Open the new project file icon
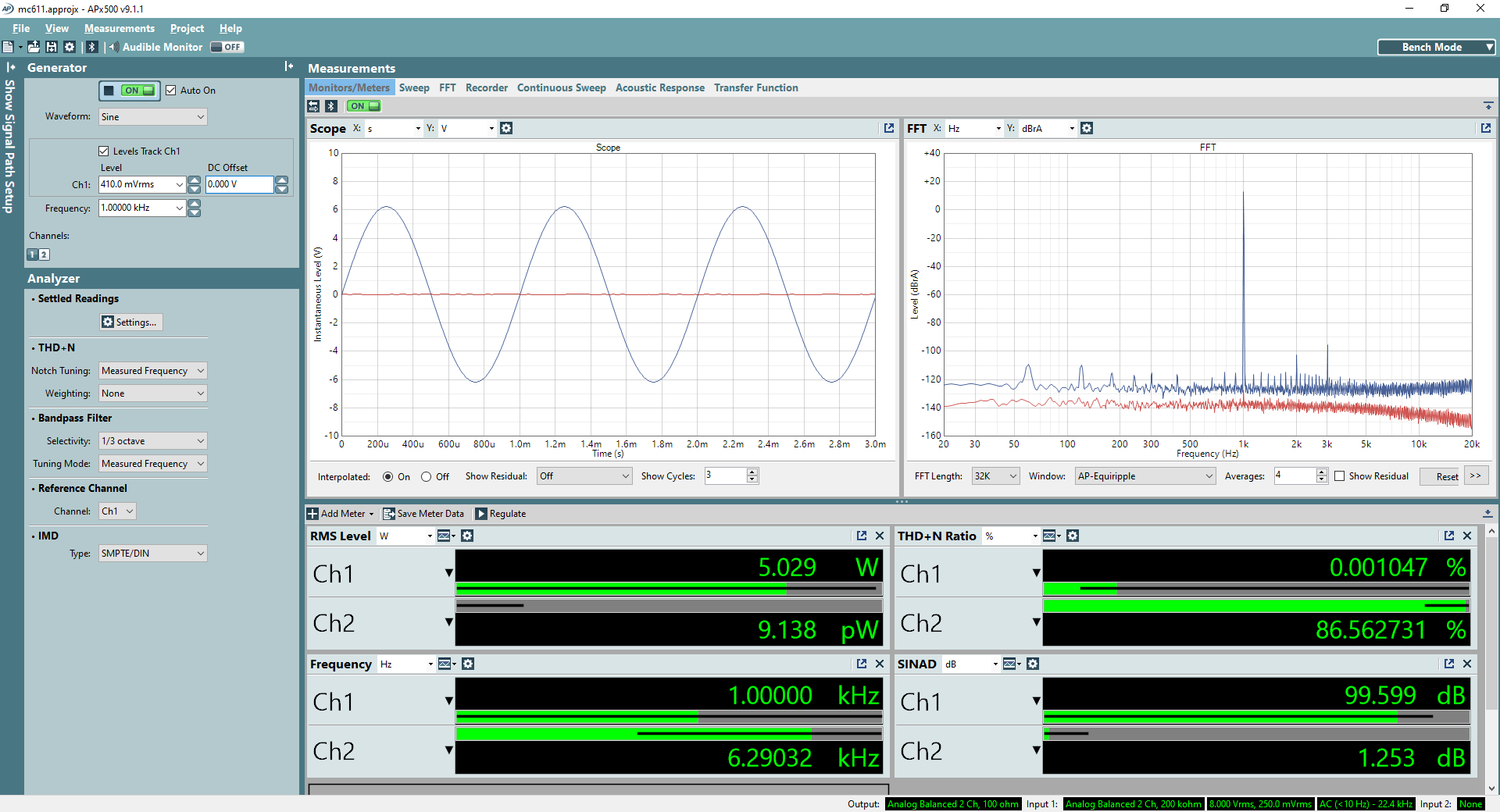The image size is (1500, 812). tap(8, 47)
